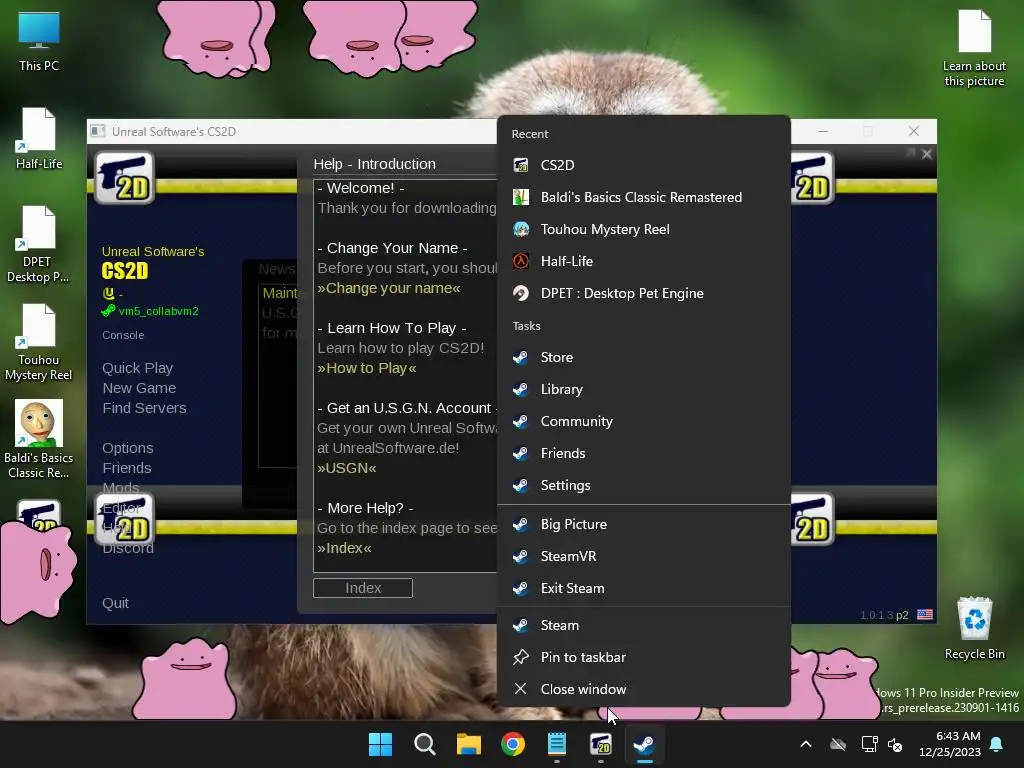The height and width of the screenshot is (768, 1024).
Task: Select Pin to taskbar
Action: tap(643, 658)
